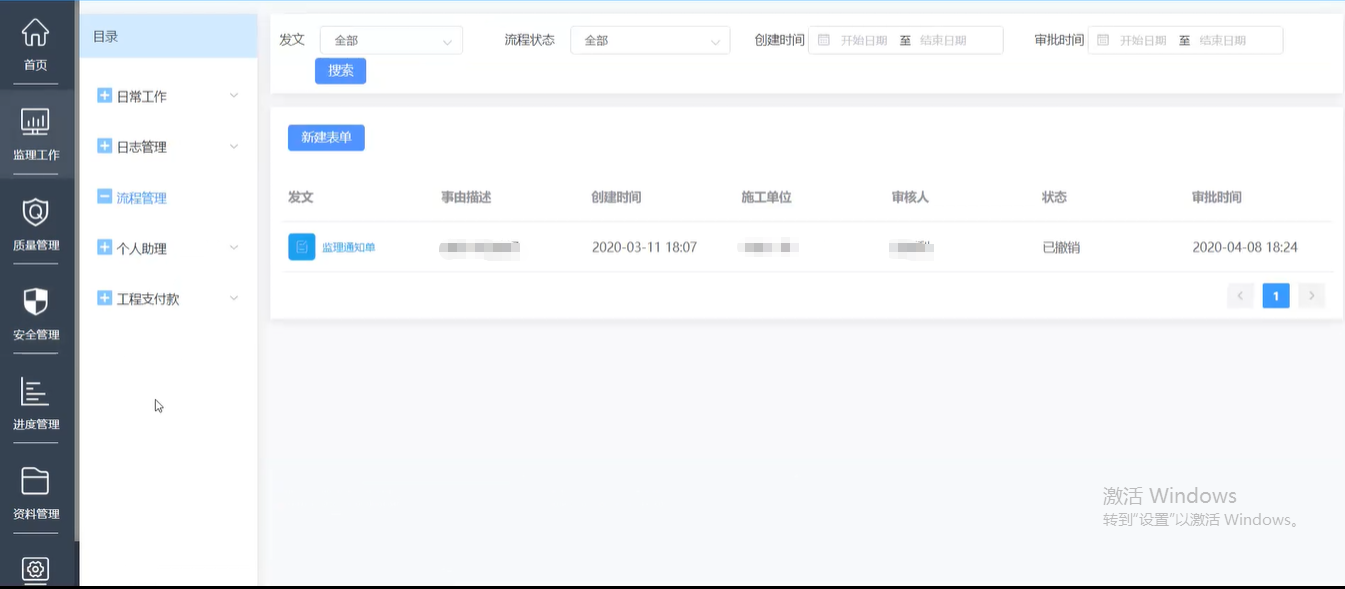
Task: Open the 安全管理 shield icon
Action: click(35, 303)
